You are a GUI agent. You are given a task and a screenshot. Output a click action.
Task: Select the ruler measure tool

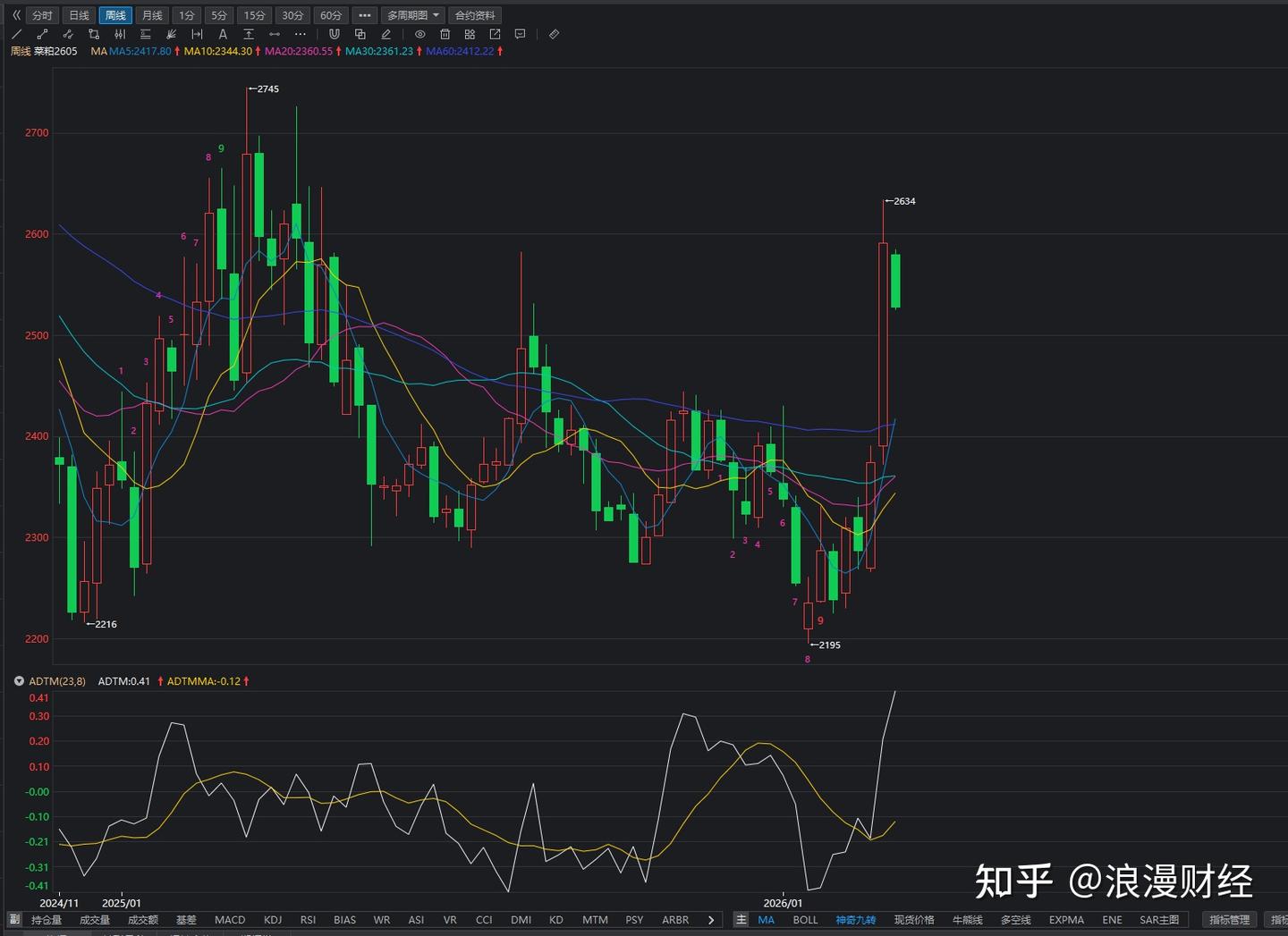click(x=554, y=34)
